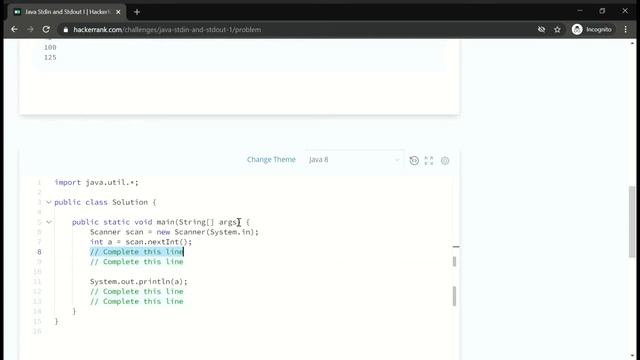Viewport: 640px width, 360px height.
Task: Click the import java.util.*; line
Action: (97, 182)
